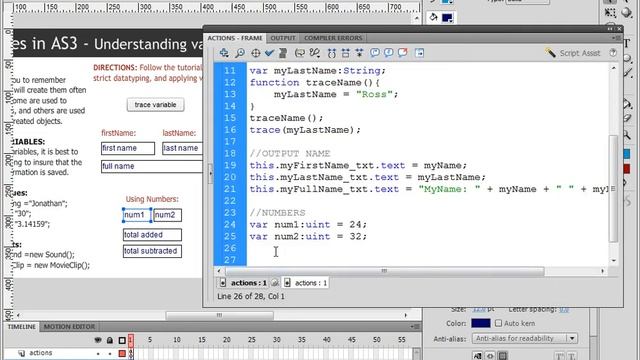This screenshot has height=360, width=640.
Task: Select the Paint Bucket tool in tools panel
Action: pos(627,104)
